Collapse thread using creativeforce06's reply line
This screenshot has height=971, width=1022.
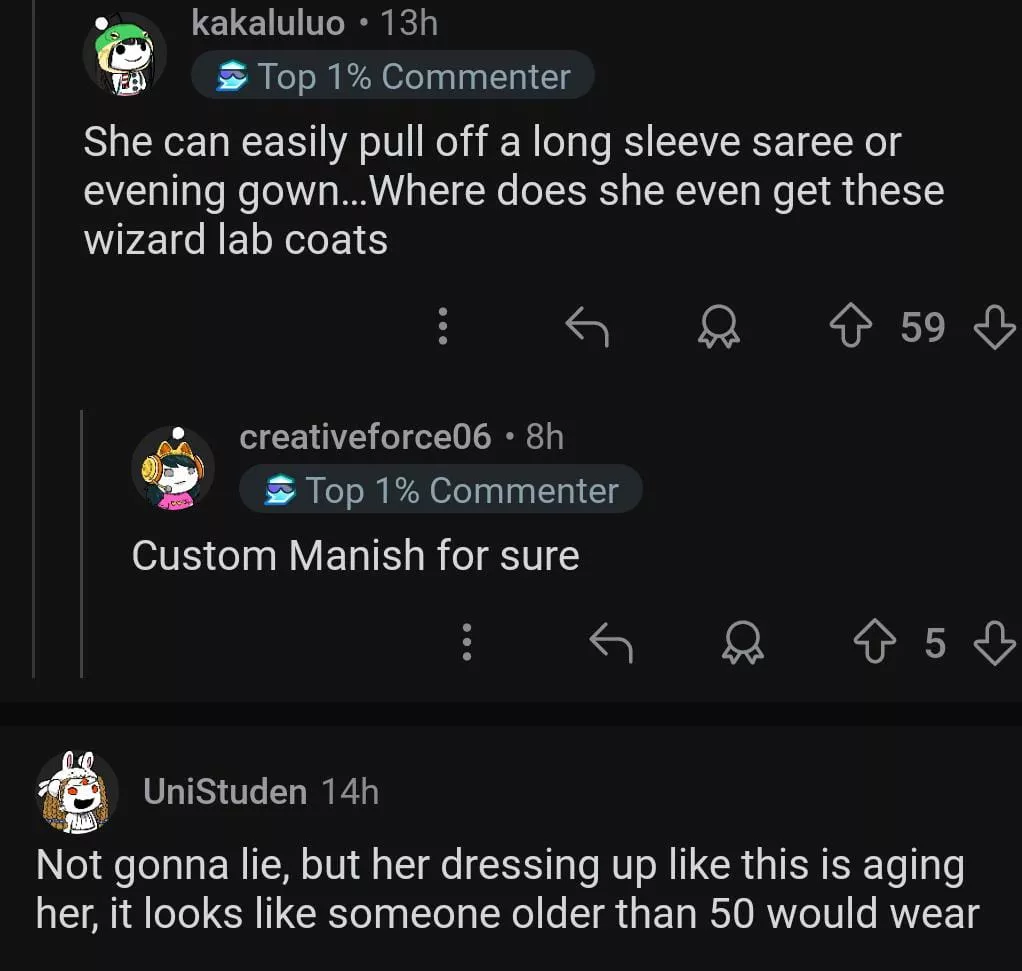pyautogui.click(x=82, y=540)
